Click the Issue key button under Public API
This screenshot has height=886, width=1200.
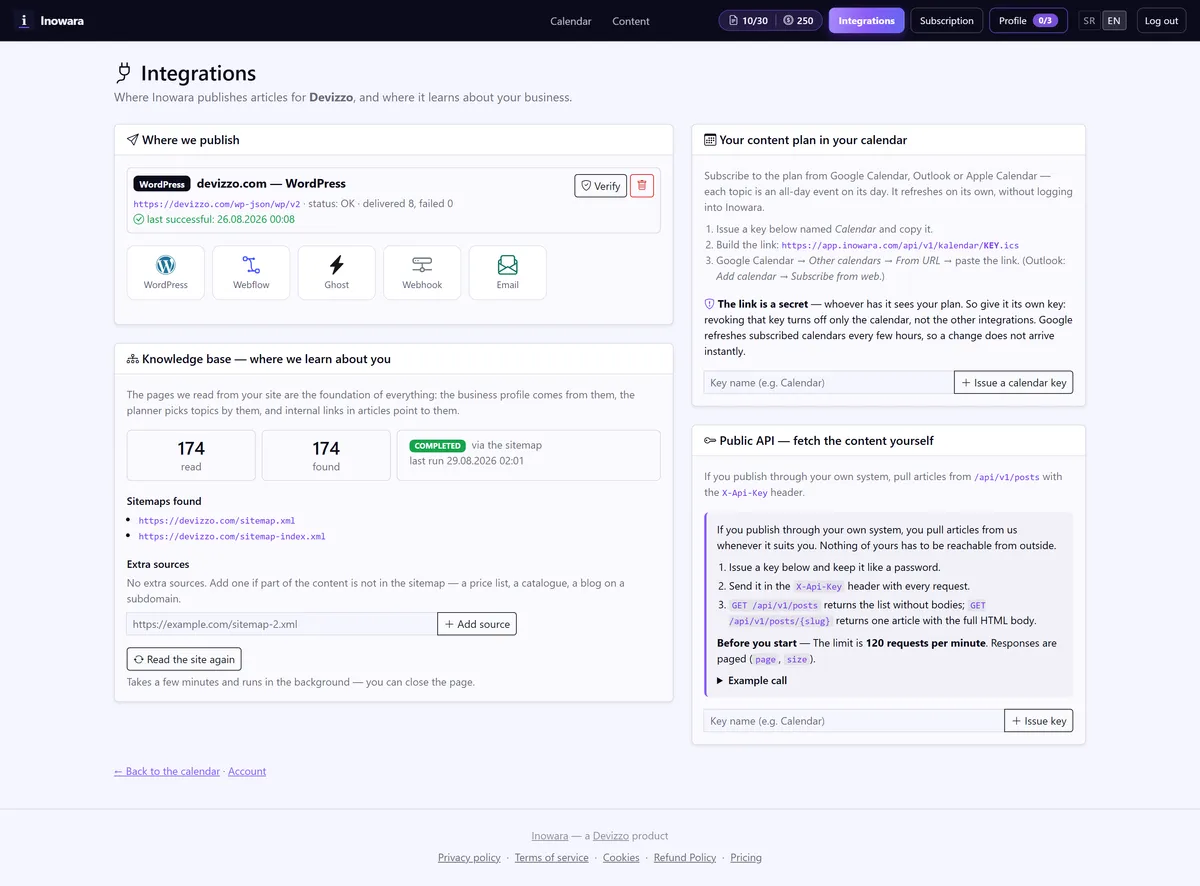(1039, 721)
